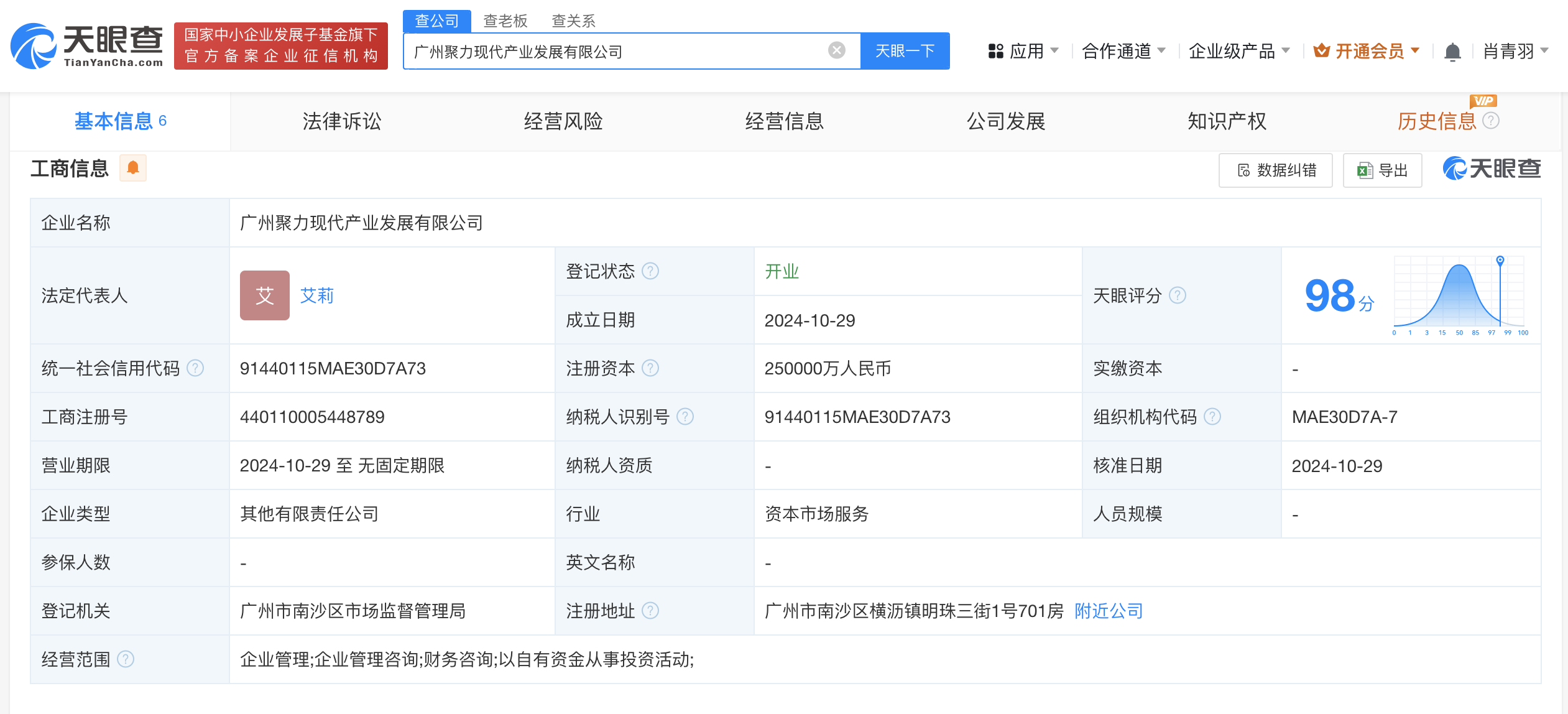Click legal representative 艾莉 profile link
Viewport: 1568px width, 714px height.
[x=318, y=296]
